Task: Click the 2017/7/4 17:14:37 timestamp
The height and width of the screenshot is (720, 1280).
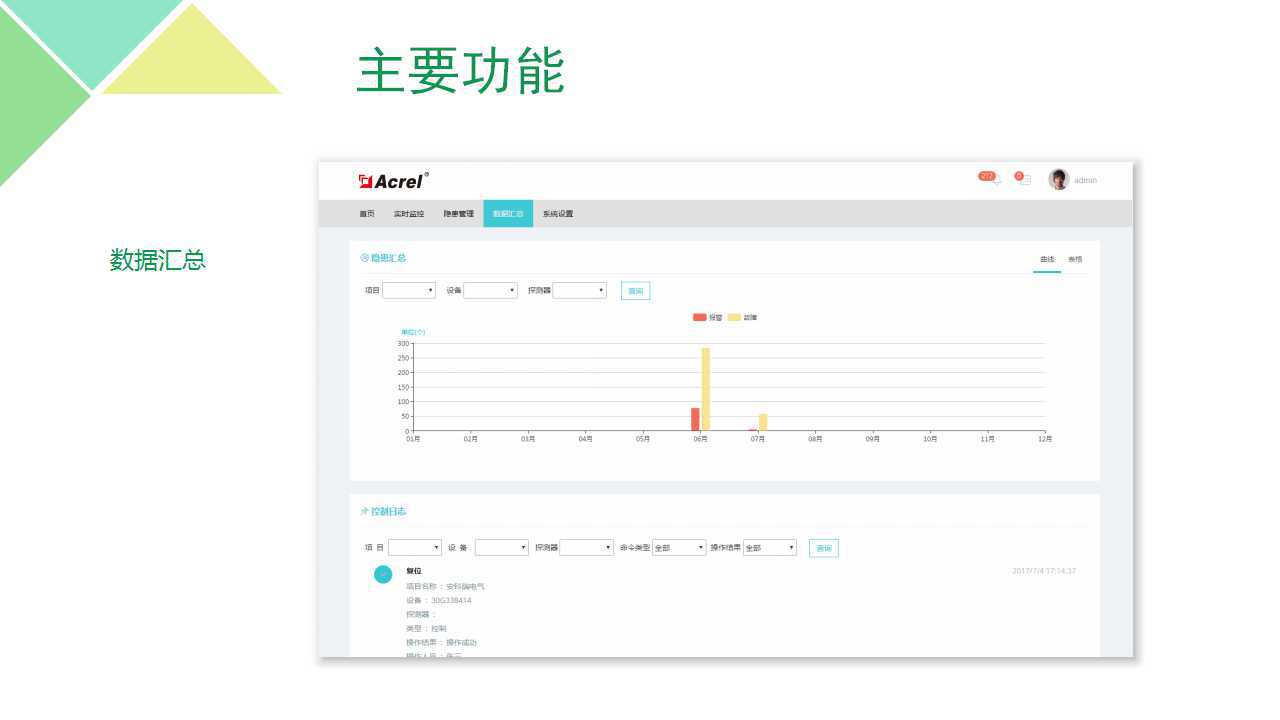Action: point(1044,571)
